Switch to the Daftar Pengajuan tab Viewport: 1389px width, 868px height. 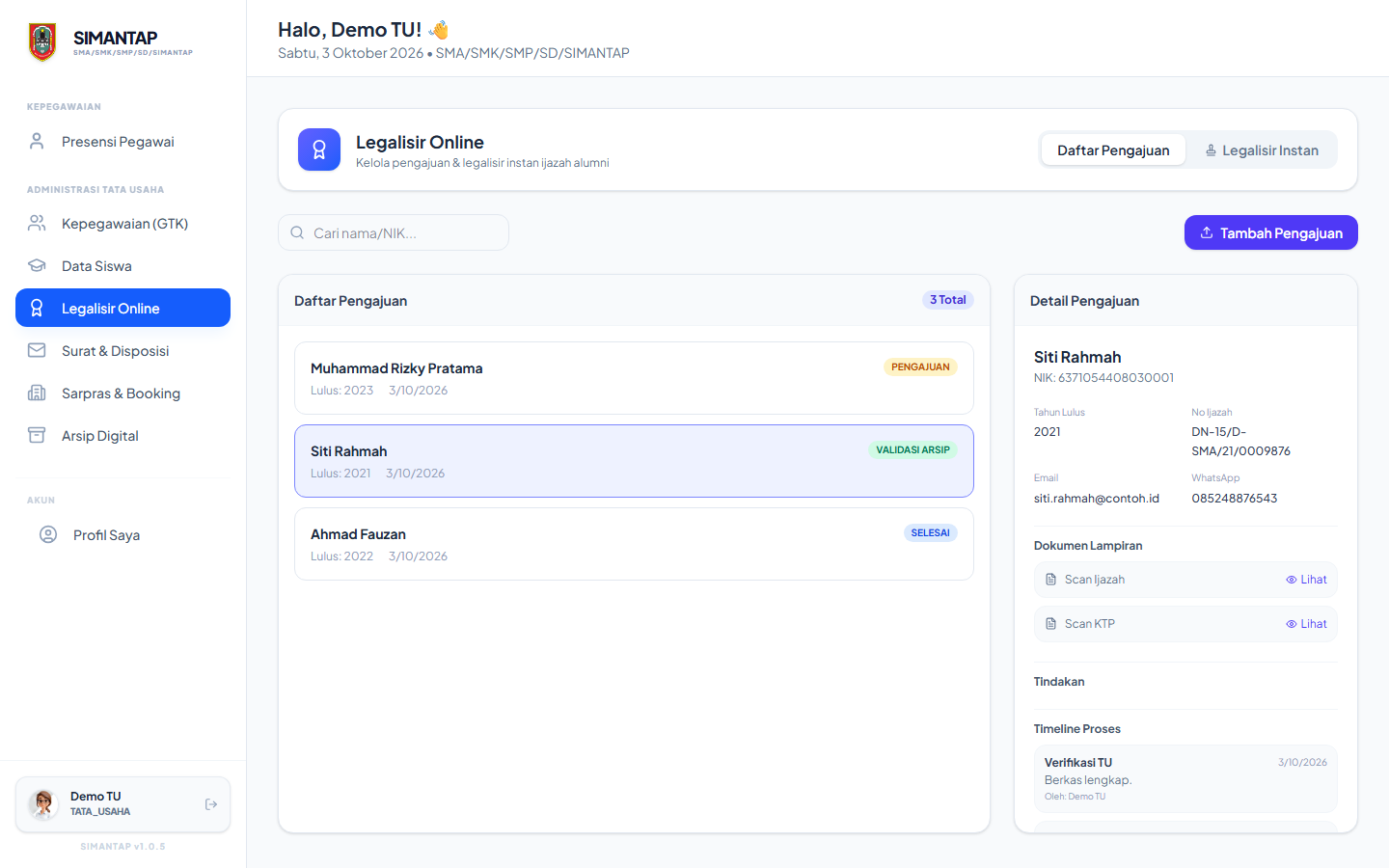(1113, 150)
